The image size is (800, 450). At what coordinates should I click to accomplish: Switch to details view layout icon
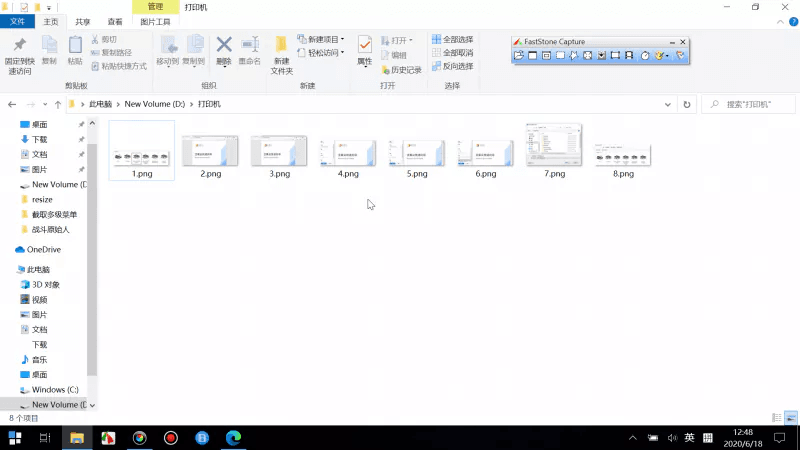(777, 418)
